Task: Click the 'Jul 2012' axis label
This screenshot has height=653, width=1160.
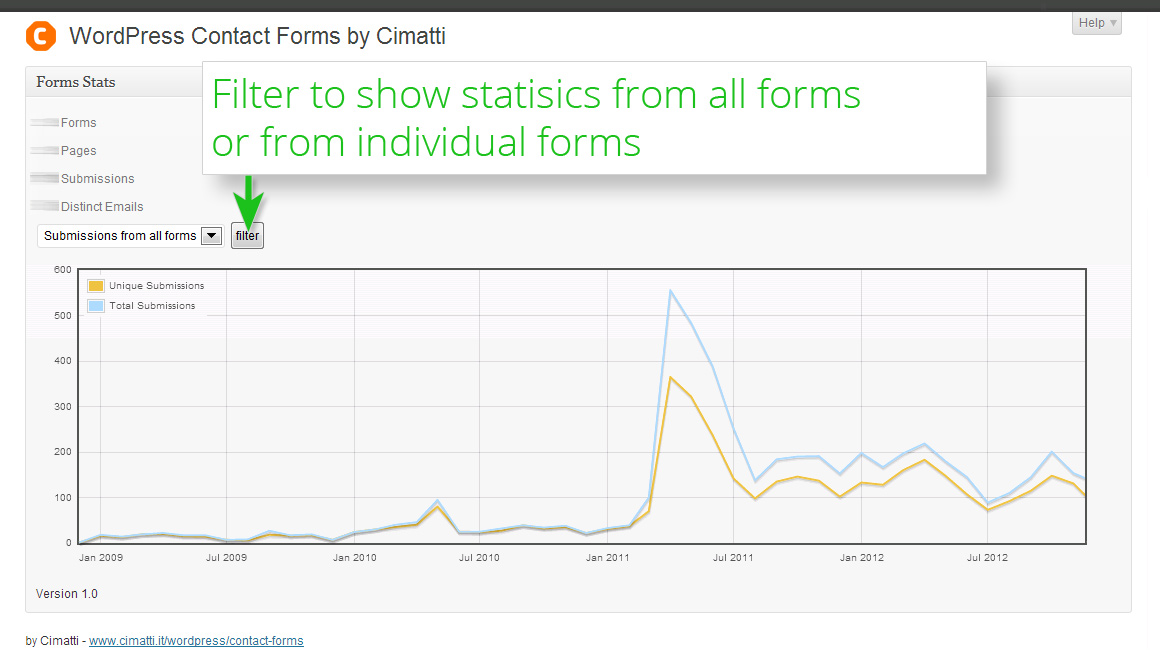Action: pyautogui.click(x=988, y=558)
